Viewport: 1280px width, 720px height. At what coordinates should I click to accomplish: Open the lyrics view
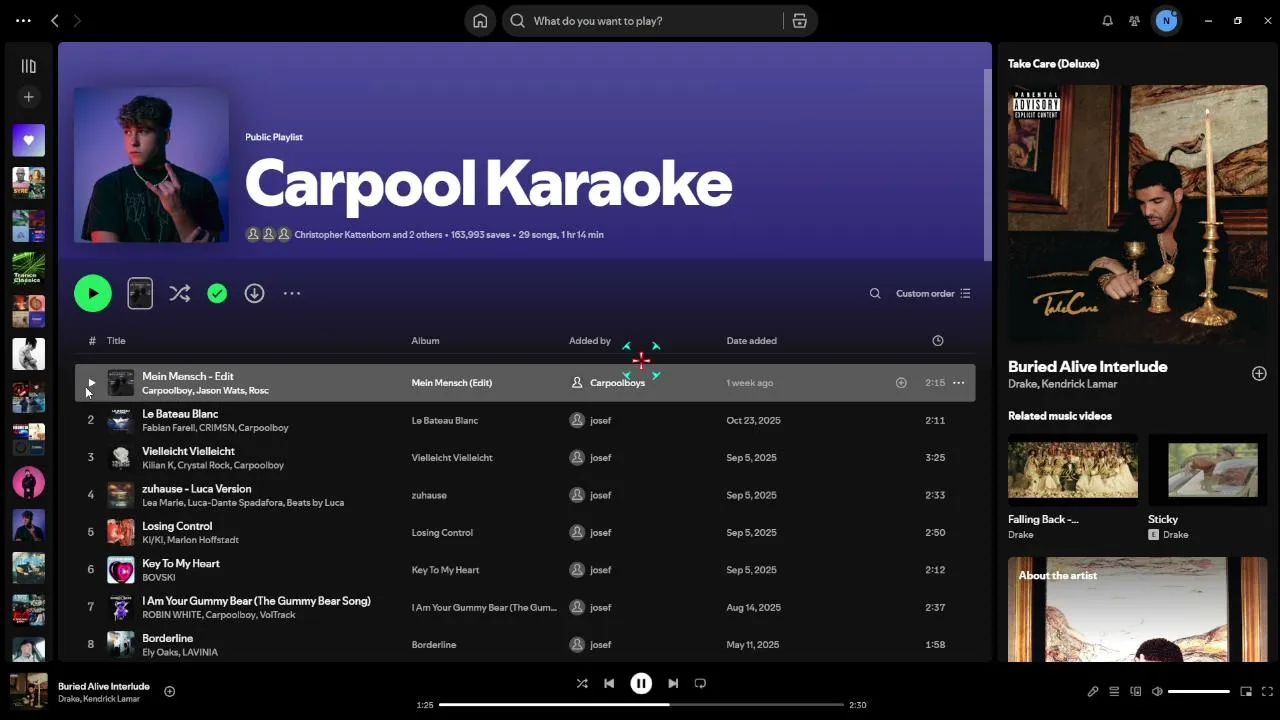[1093, 691]
